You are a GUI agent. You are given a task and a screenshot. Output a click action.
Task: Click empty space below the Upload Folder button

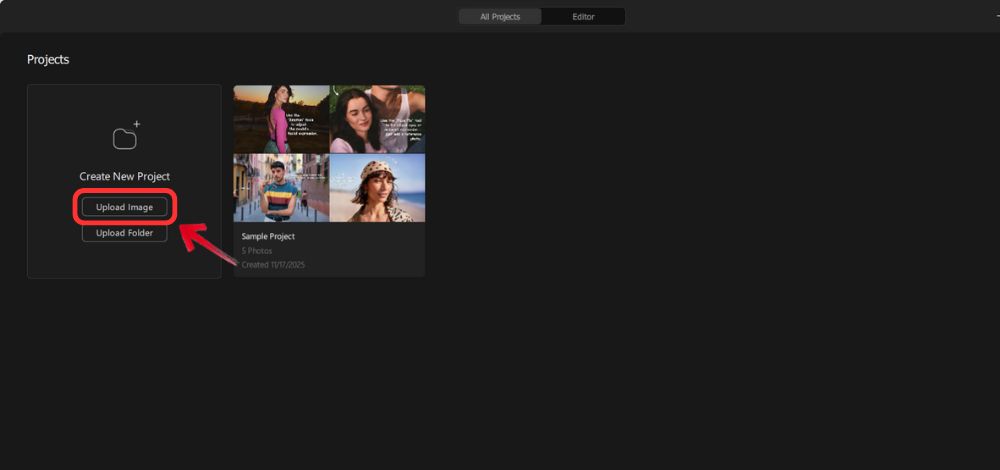click(125, 260)
